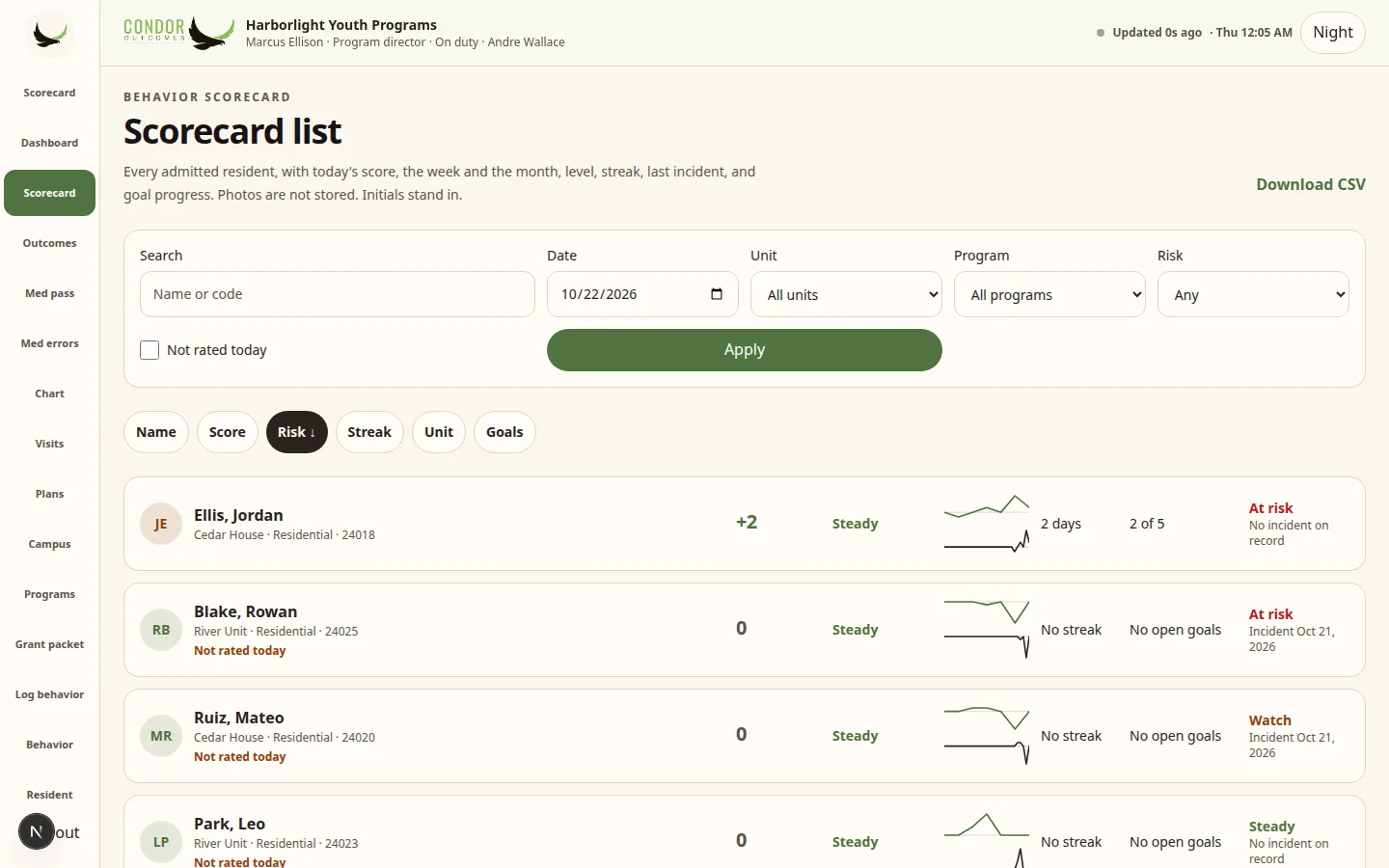Viewport: 1389px width, 868px height.
Task: Click the MR avatar for Mateo Ruiz
Action: pyautogui.click(x=161, y=736)
